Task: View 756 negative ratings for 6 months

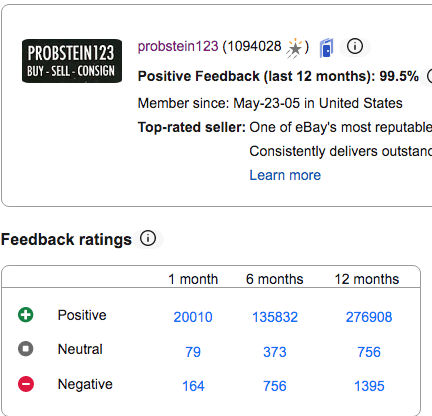Action: [275, 386]
